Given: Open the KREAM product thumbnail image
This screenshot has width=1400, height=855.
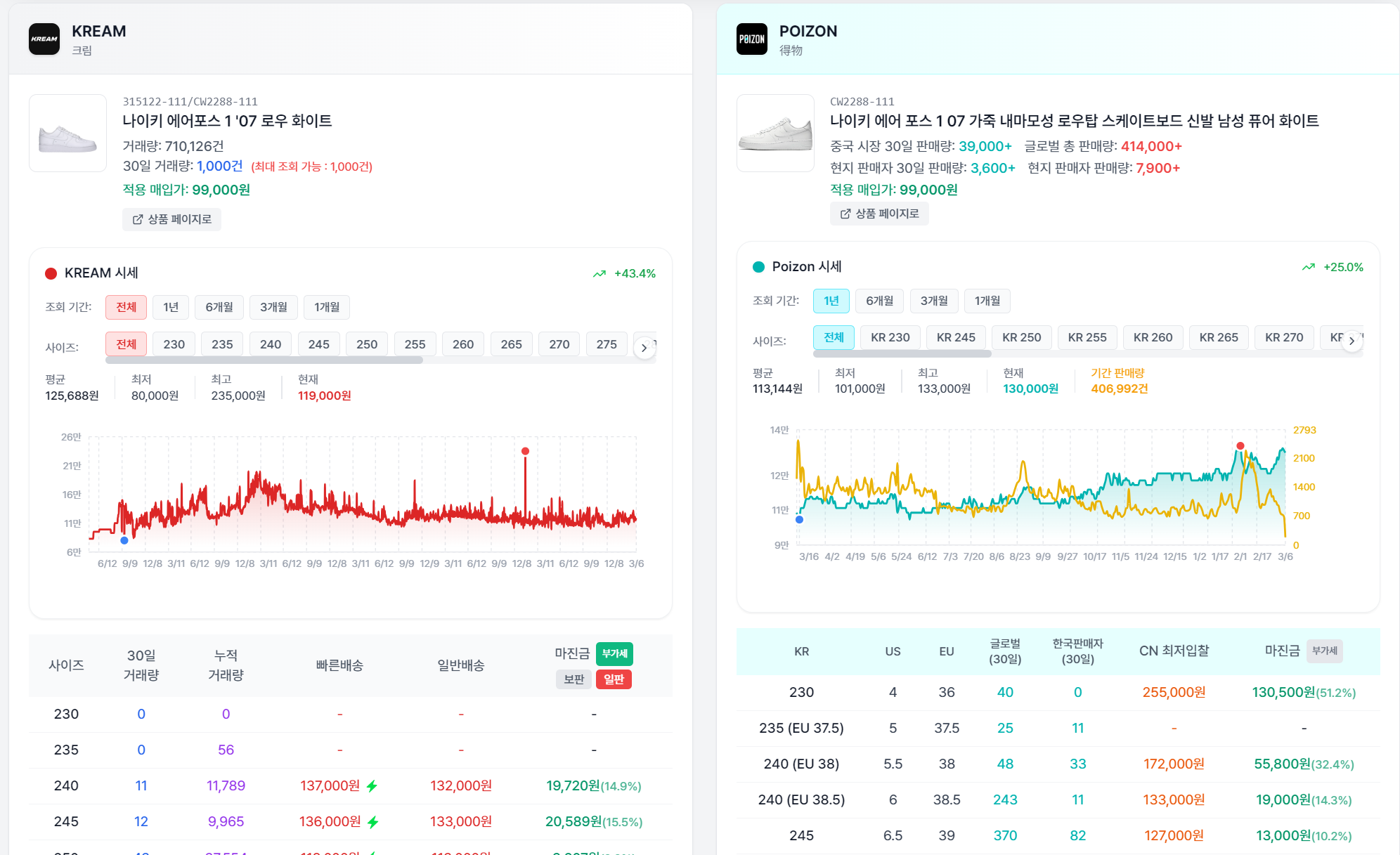Looking at the screenshot, I should 67,133.
